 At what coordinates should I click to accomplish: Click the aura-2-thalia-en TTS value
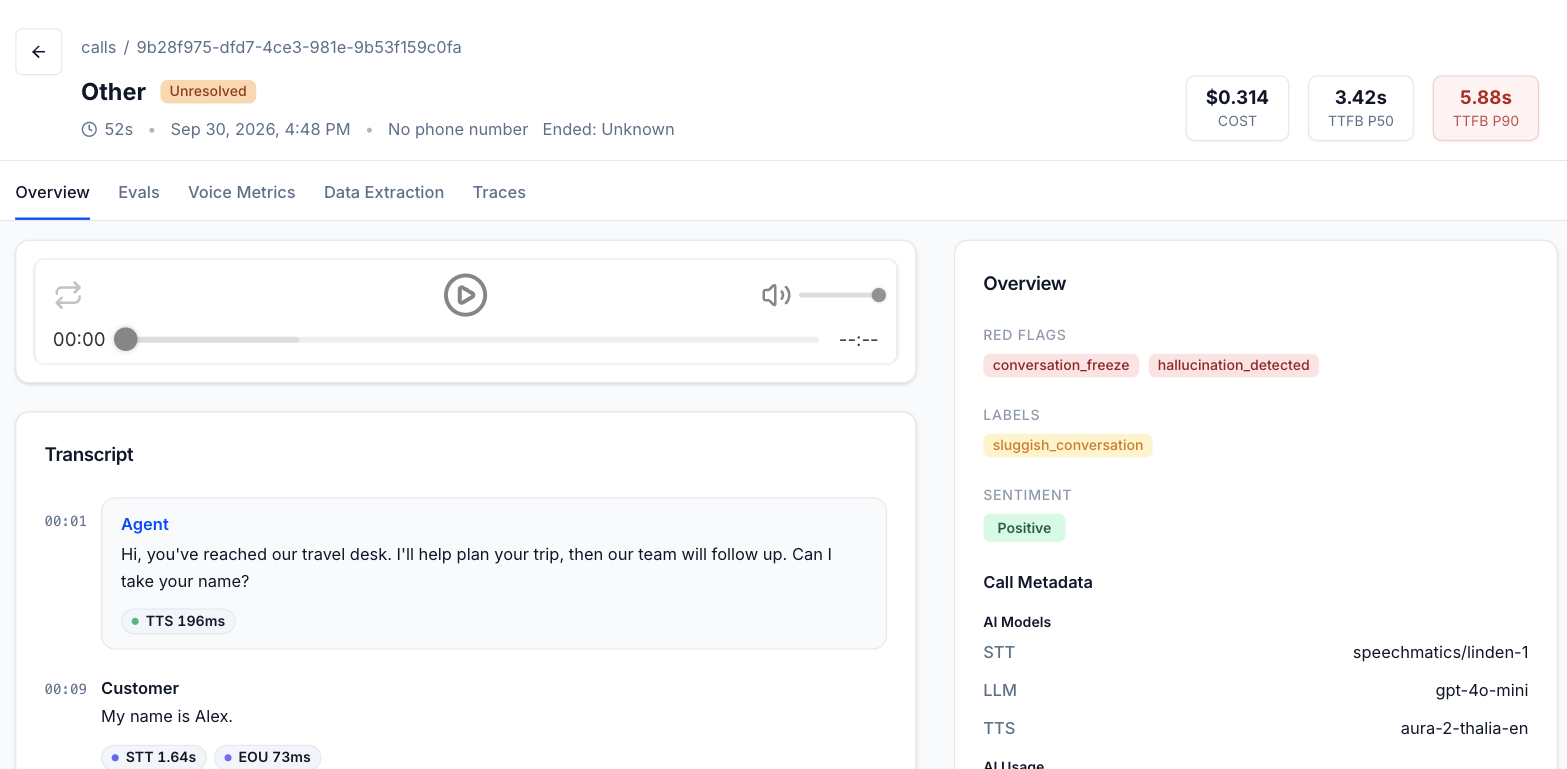click(1464, 728)
